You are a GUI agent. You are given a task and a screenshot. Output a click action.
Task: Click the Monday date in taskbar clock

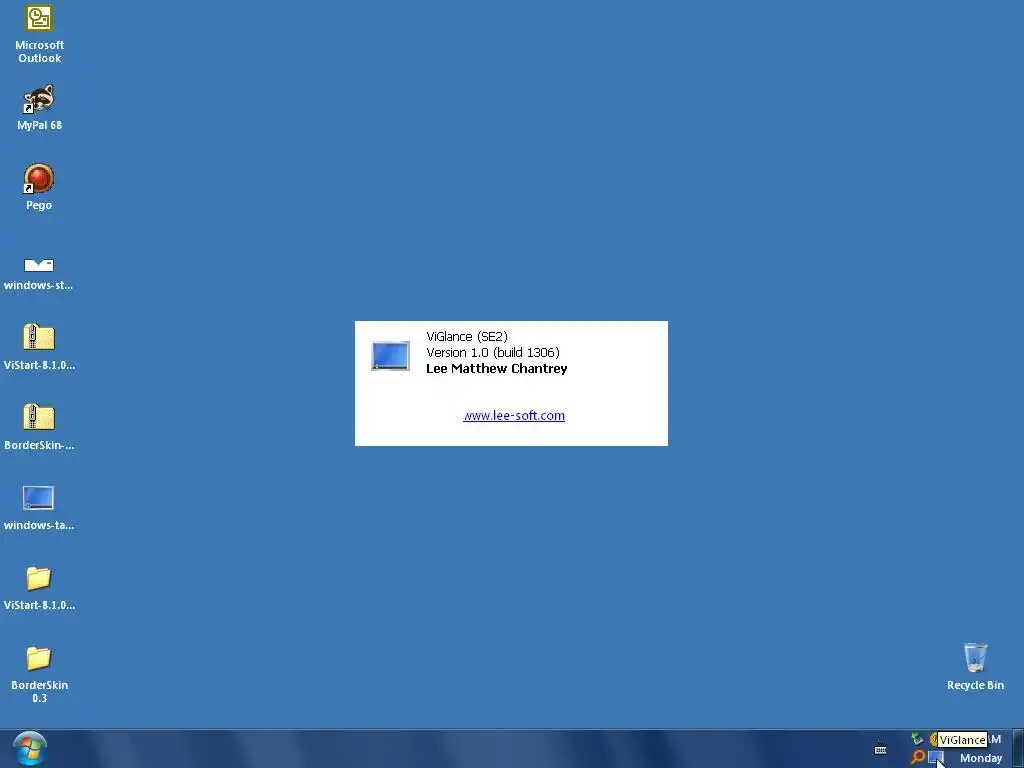click(x=981, y=758)
